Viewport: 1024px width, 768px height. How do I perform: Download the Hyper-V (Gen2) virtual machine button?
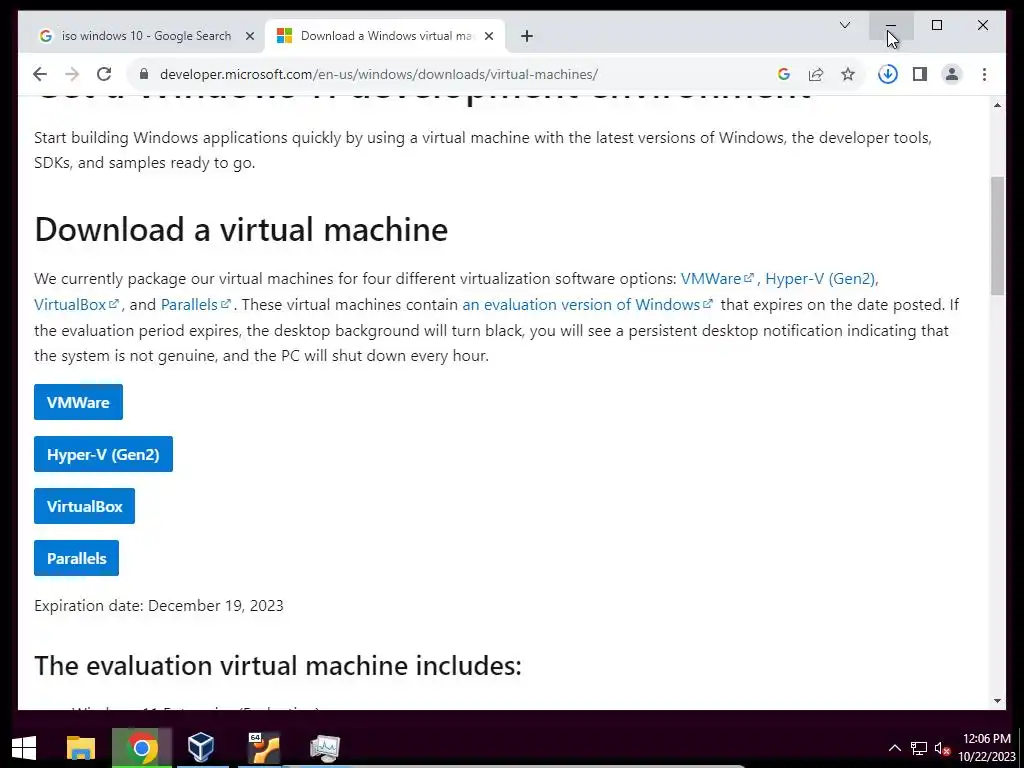[x=103, y=454]
